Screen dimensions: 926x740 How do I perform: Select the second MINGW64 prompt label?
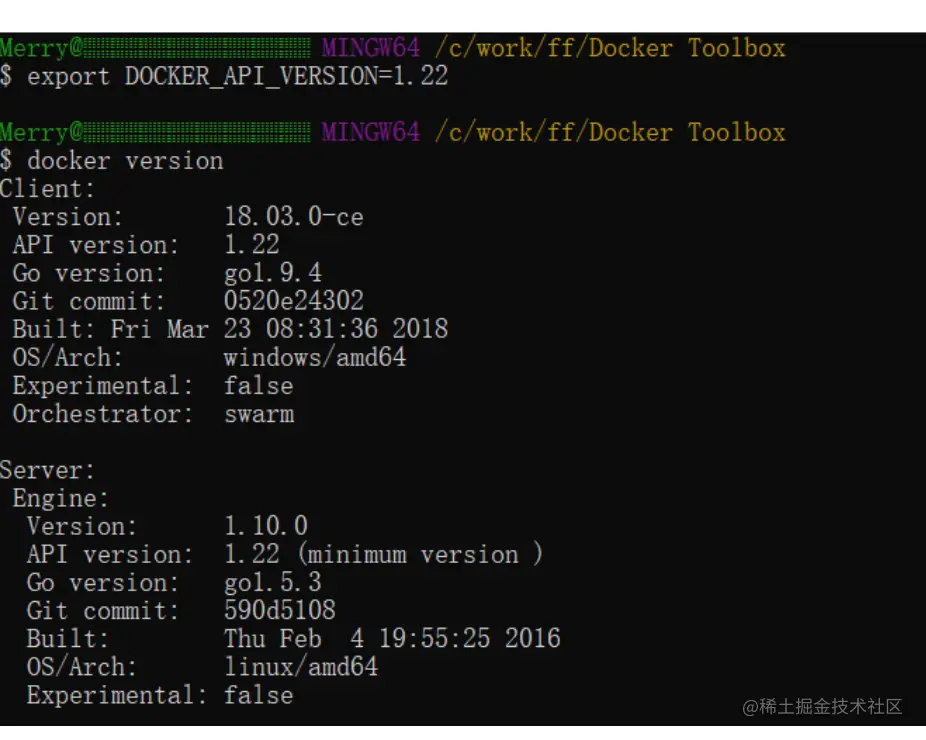pos(371,132)
